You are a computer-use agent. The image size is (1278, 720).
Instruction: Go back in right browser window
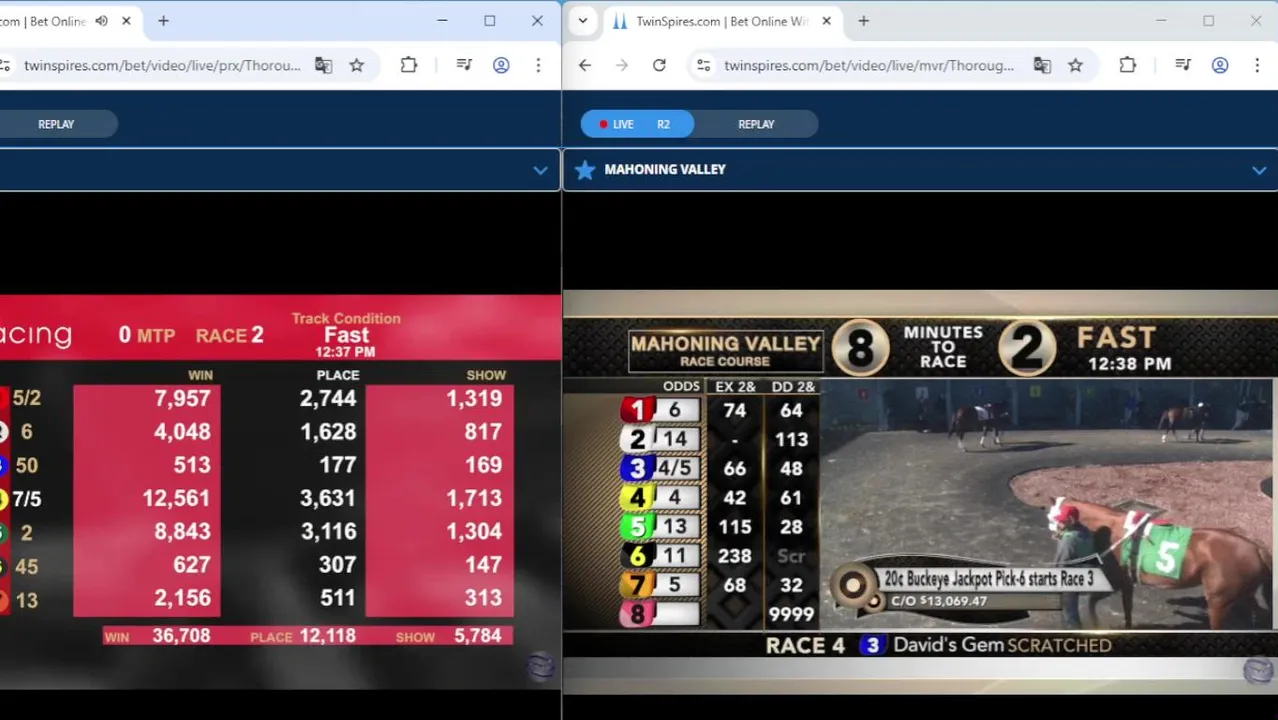[585, 65]
